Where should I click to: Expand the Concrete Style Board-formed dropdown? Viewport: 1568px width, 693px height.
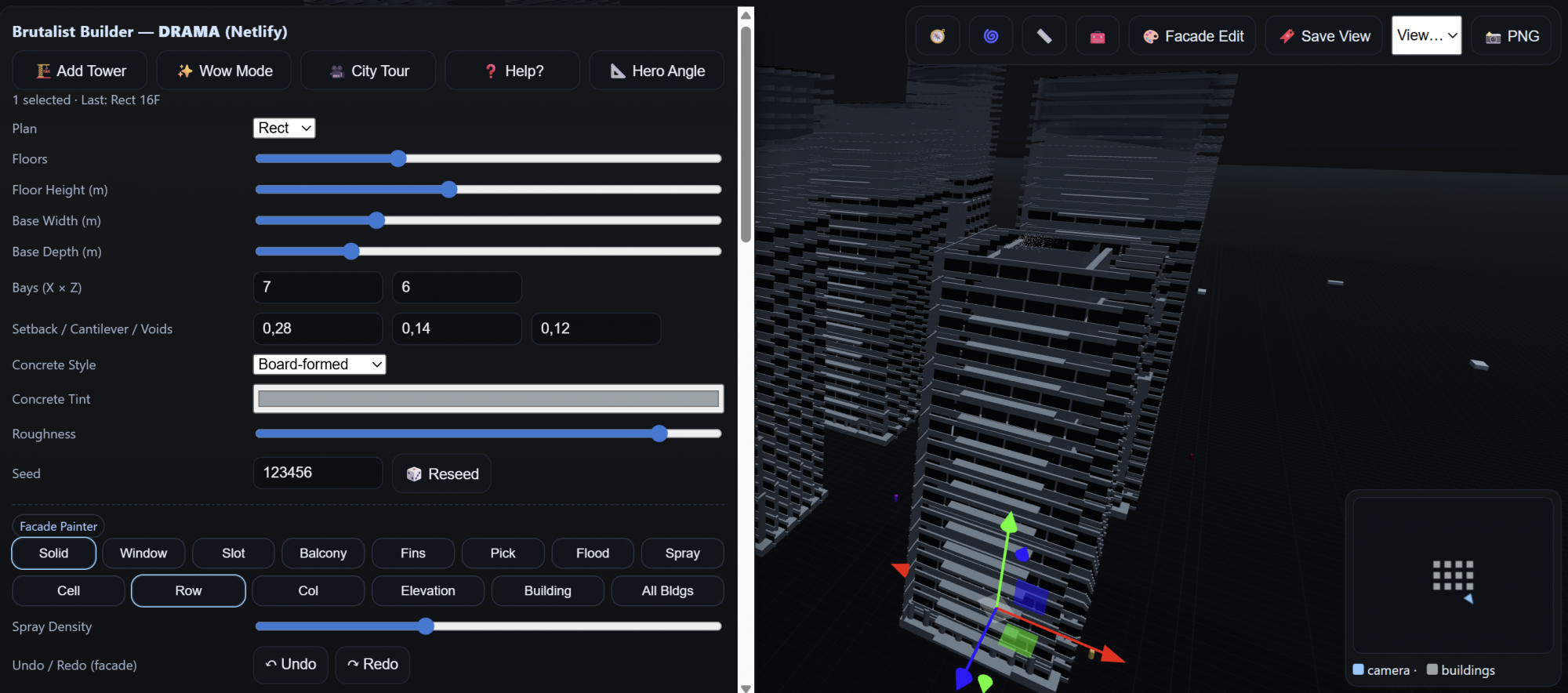coord(319,365)
